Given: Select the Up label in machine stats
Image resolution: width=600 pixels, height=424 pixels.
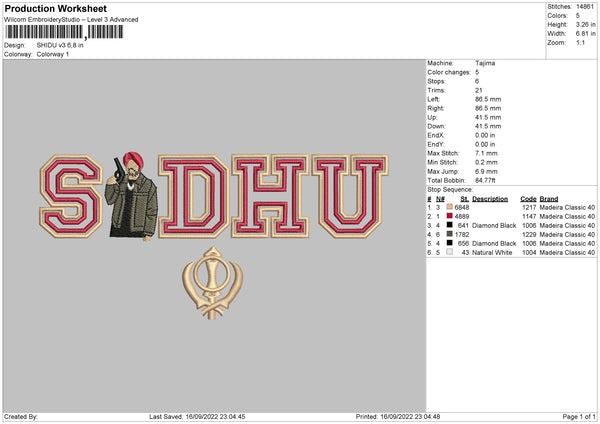Looking at the screenshot, I should [x=432, y=117].
